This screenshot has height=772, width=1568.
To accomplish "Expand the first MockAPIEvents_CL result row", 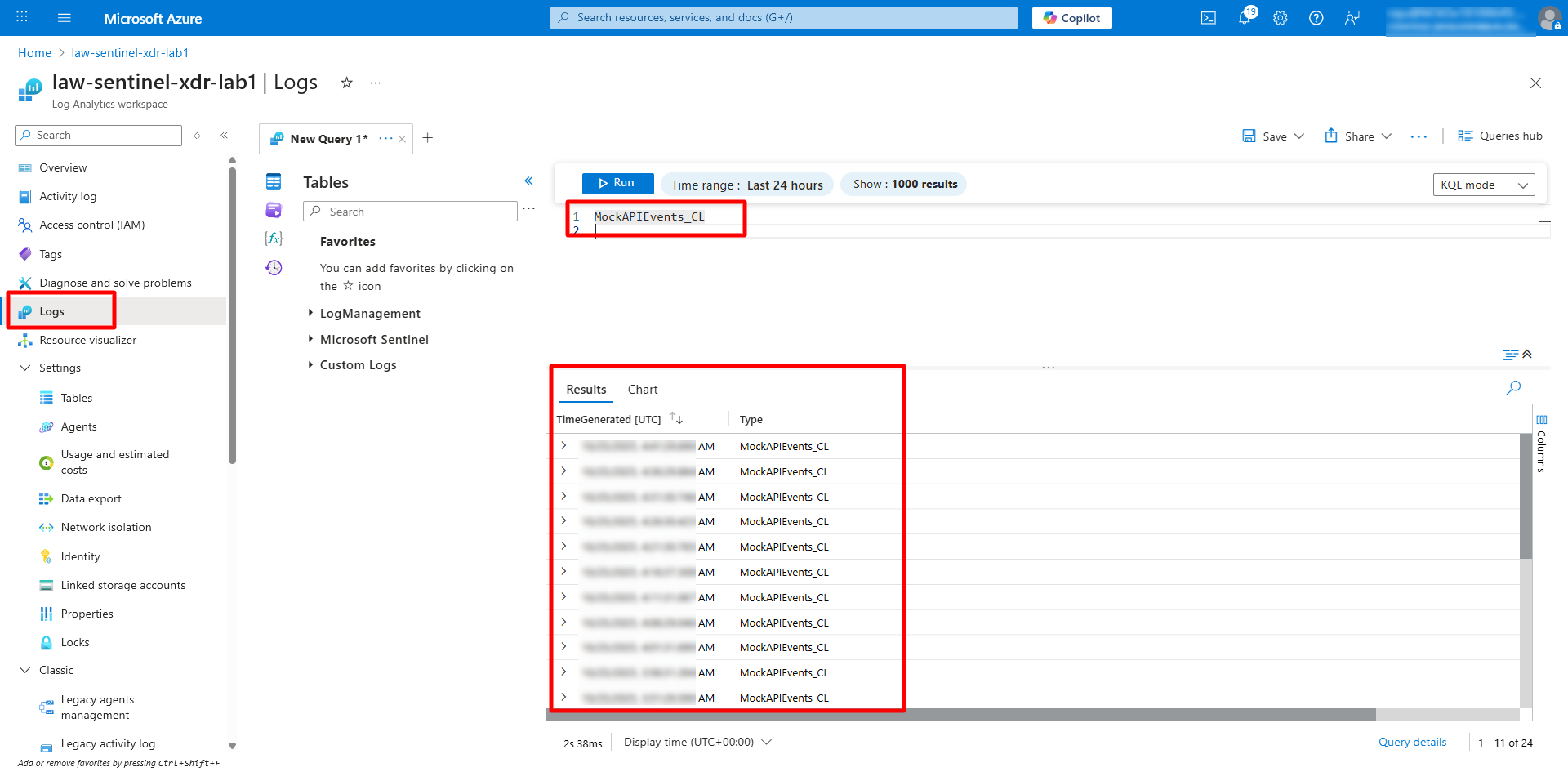I will 563,445.
